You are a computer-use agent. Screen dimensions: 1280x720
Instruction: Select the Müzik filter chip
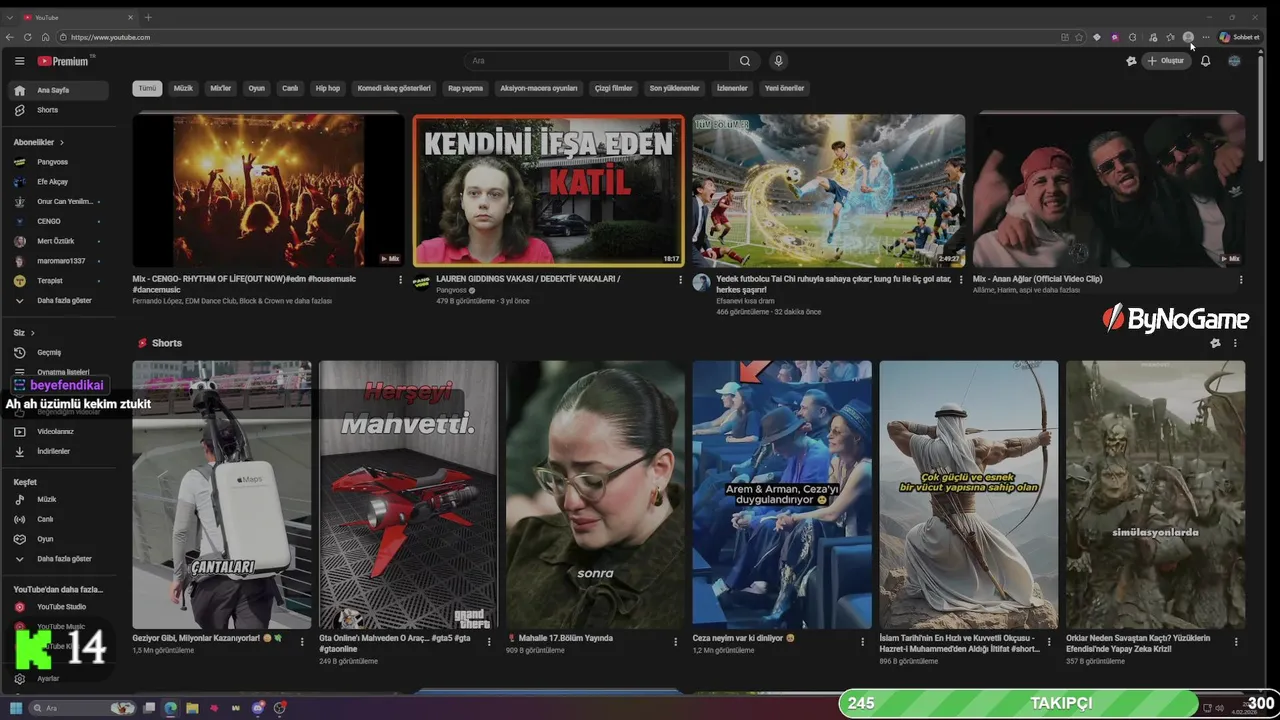pyautogui.click(x=183, y=88)
